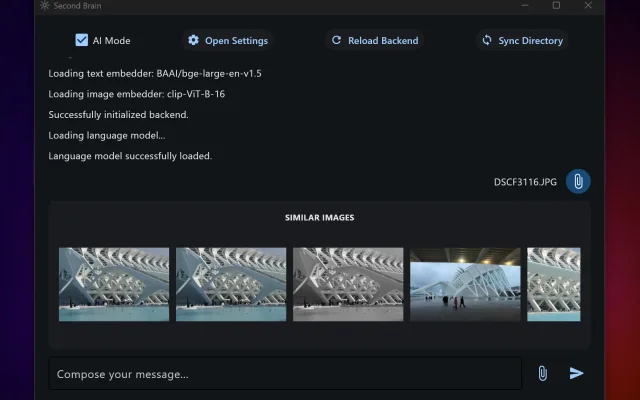Click the Second Brain app icon in title bar
This screenshot has width=640, height=400.
(45, 5)
